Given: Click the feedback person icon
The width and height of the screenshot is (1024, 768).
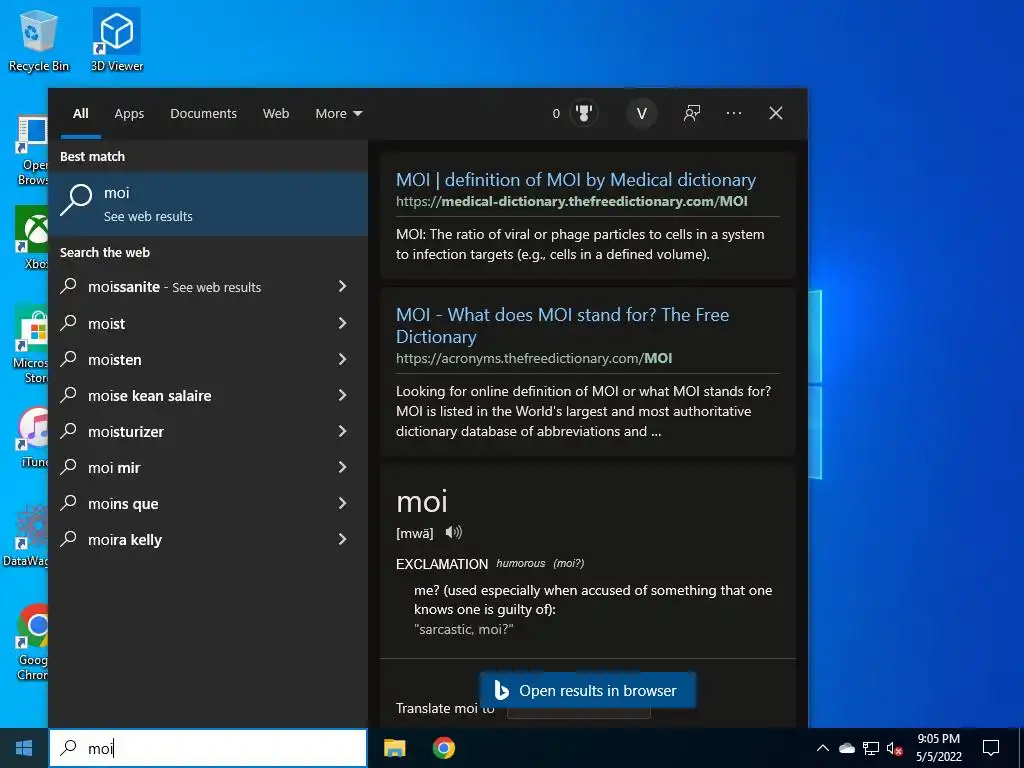Looking at the screenshot, I should [692, 114].
